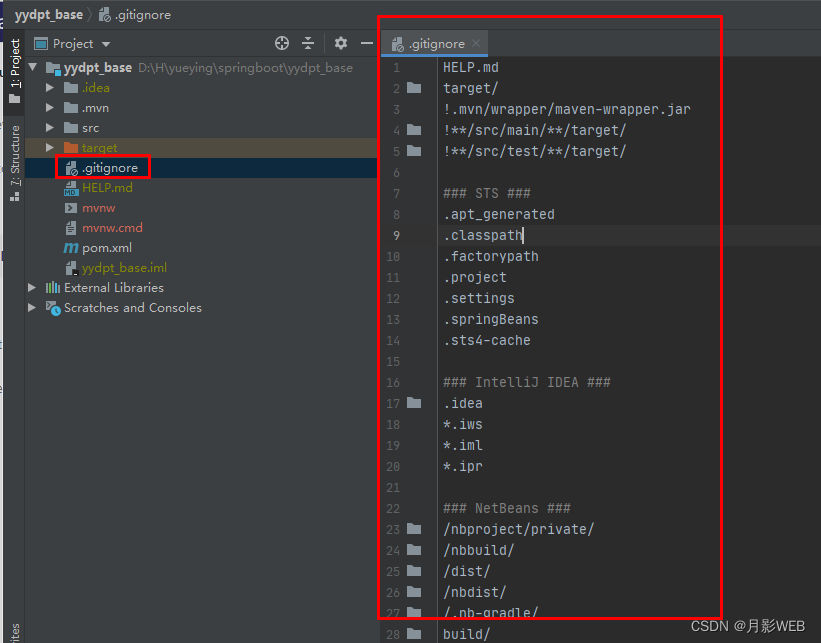Click the orange target folder icon
The image size is (821, 643).
pyautogui.click(x=71, y=147)
